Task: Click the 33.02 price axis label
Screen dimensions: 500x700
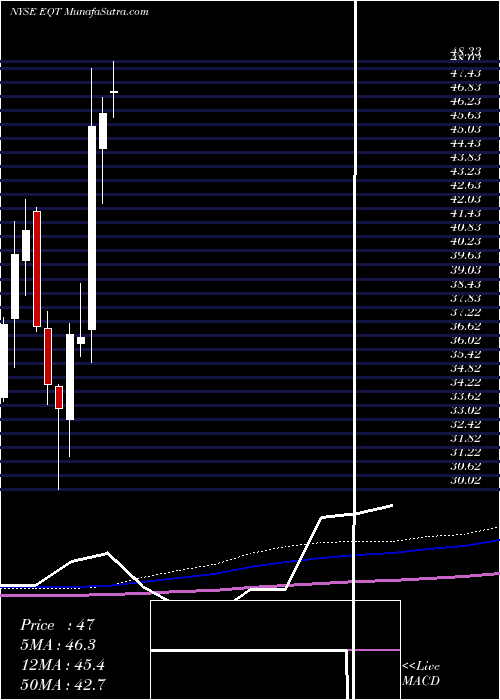Action: point(464,410)
